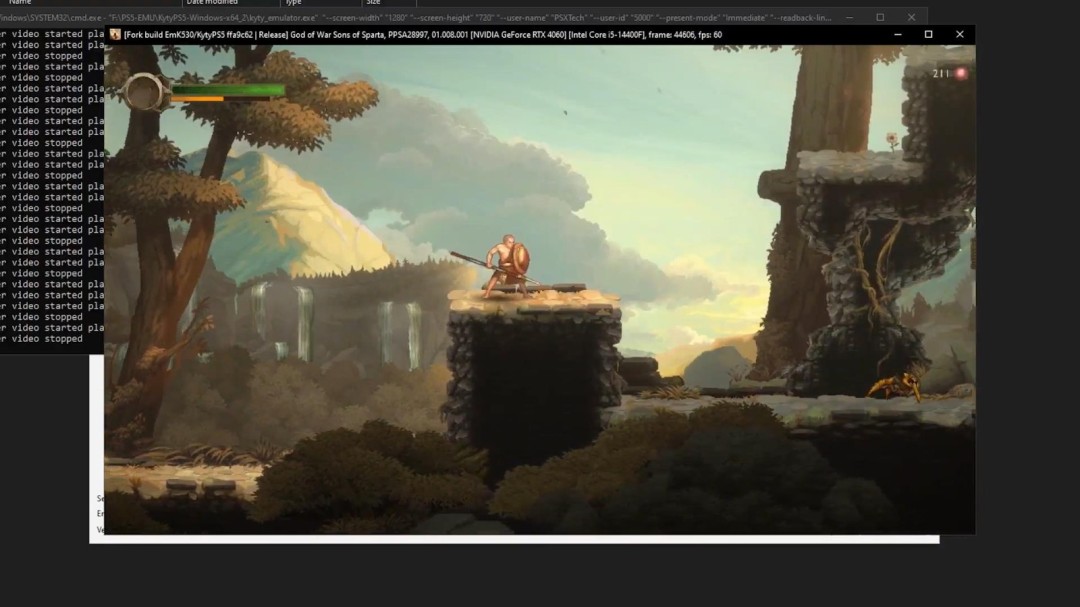This screenshot has width=1080, height=607.
Task: Minimize the God of War emulator window
Action: (x=897, y=34)
